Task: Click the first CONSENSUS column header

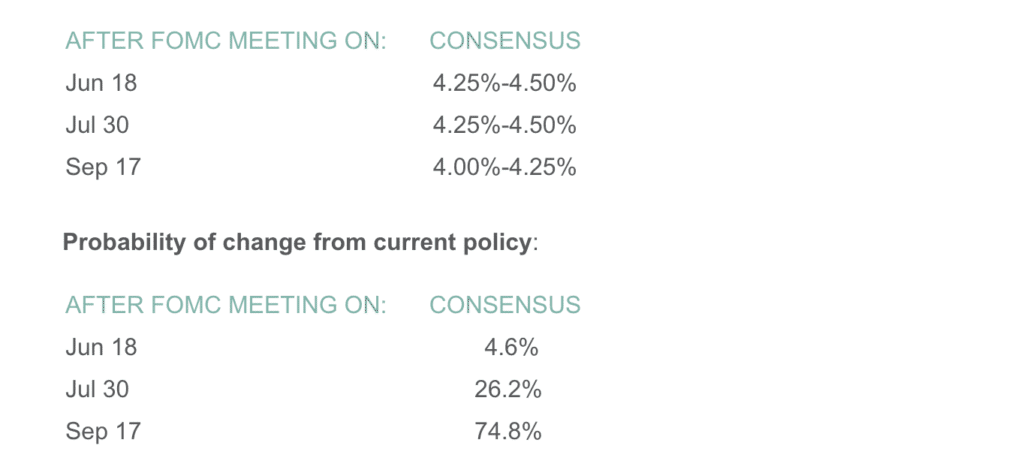Action: 505,41
